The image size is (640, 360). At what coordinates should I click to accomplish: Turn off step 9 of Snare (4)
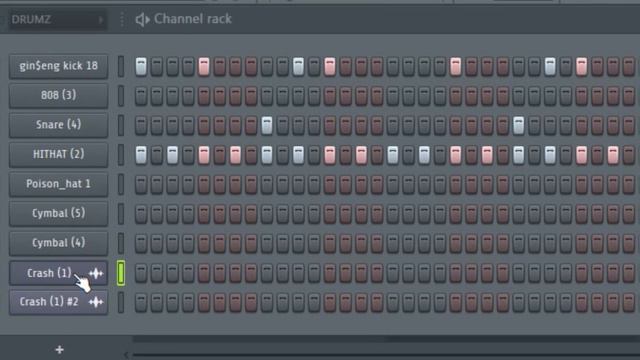[267, 125]
